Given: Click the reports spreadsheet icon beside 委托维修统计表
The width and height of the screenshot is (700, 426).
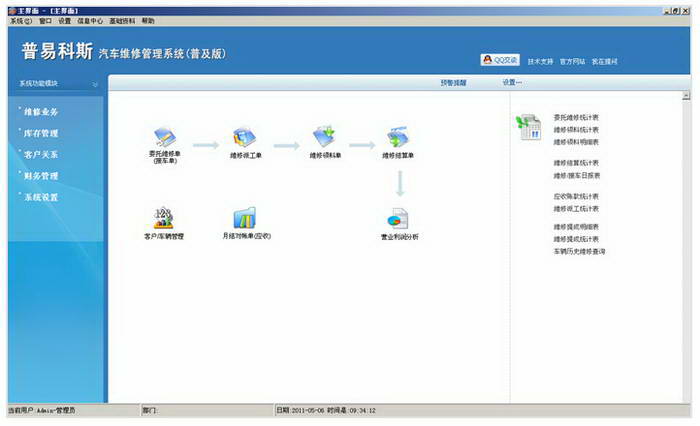Looking at the screenshot, I should pyautogui.click(x=529, y=127).
